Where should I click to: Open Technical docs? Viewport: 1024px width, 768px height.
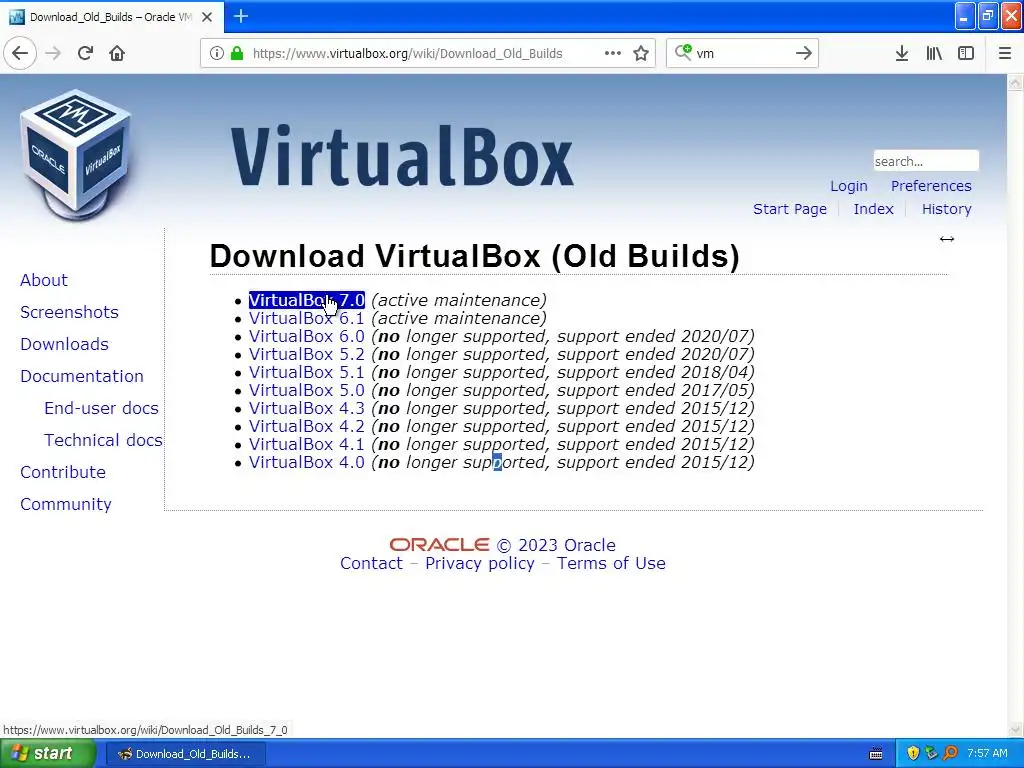click(103, 440)
